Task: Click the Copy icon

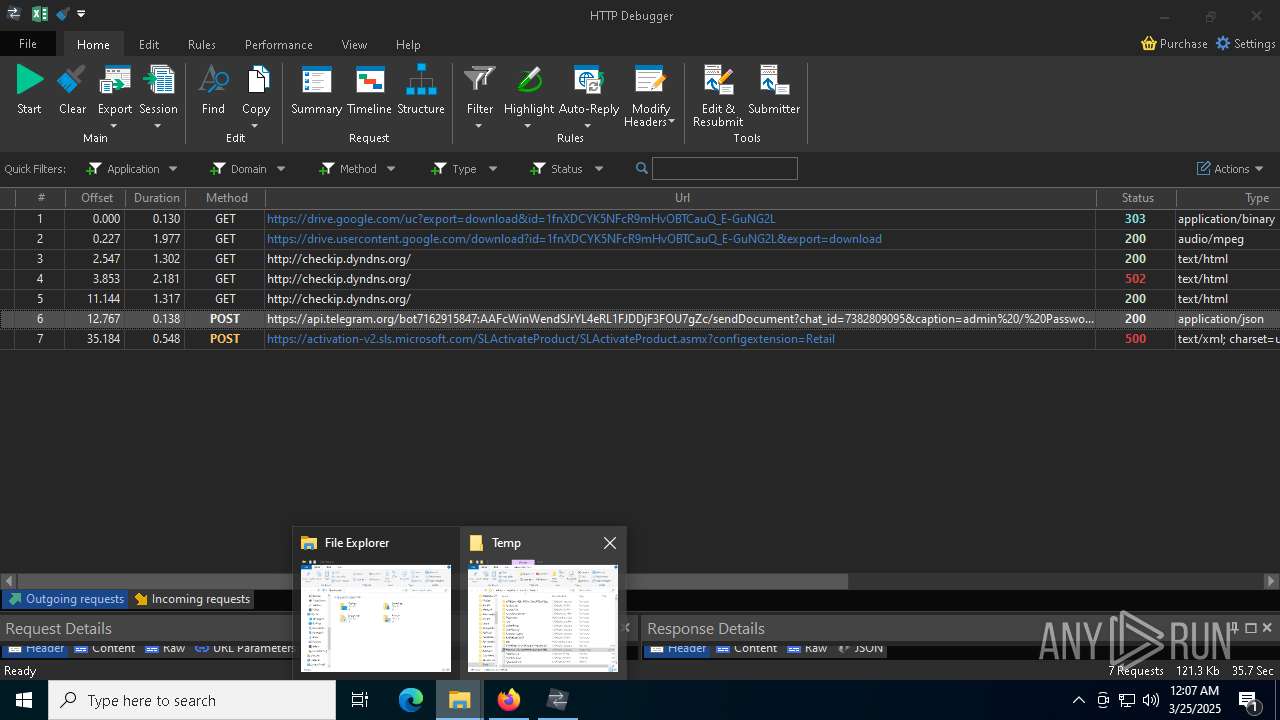Action: (x=256, y=80)
